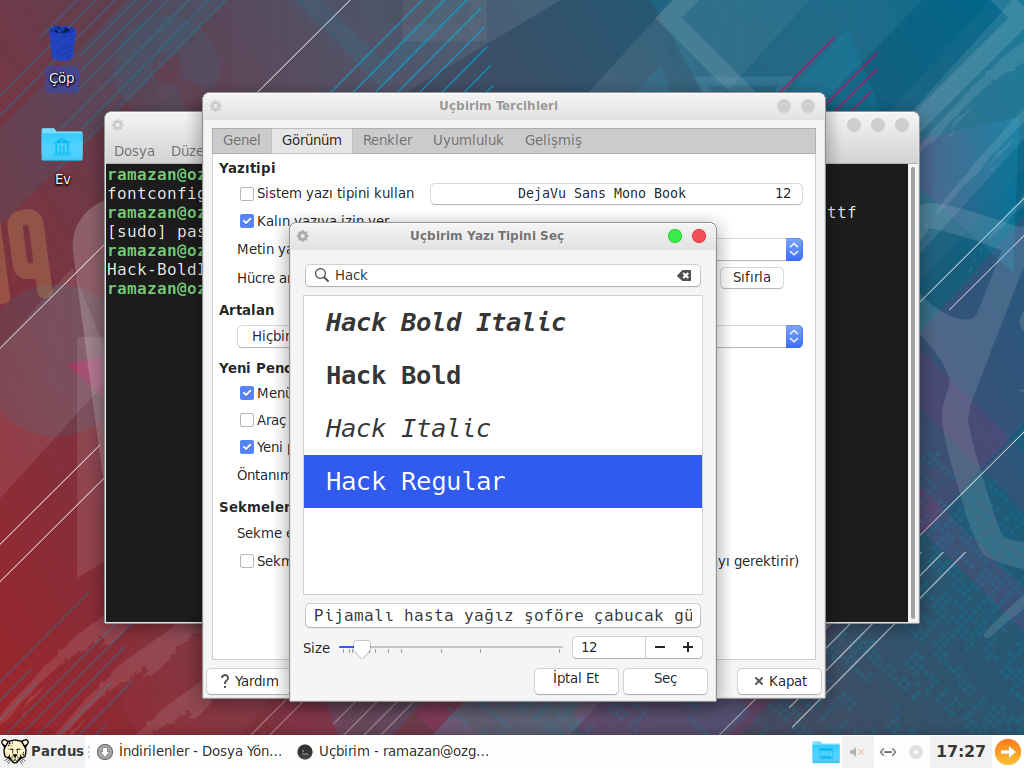The height and width of the screenshot is (768, 1024).
Task: Open the Ev home folder desktop icon
Action: pyautogui.click(x=62, y=157)
